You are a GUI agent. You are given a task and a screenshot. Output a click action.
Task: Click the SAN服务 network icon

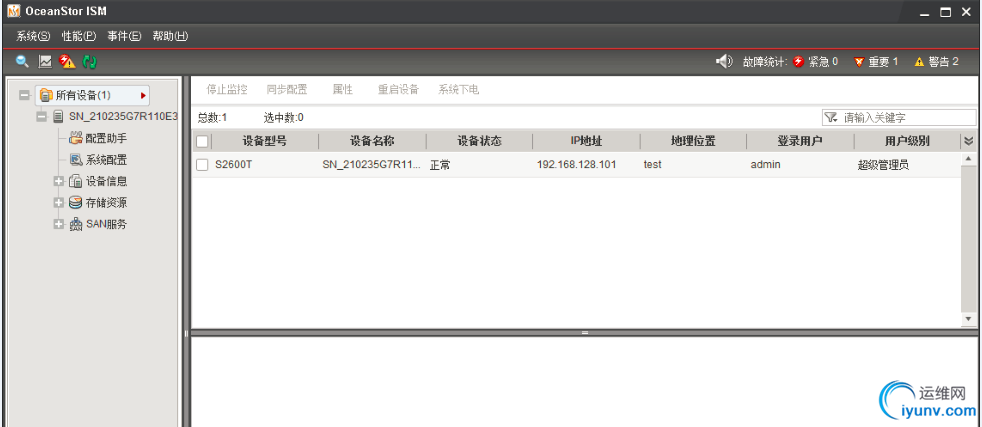tap(75, 224)
